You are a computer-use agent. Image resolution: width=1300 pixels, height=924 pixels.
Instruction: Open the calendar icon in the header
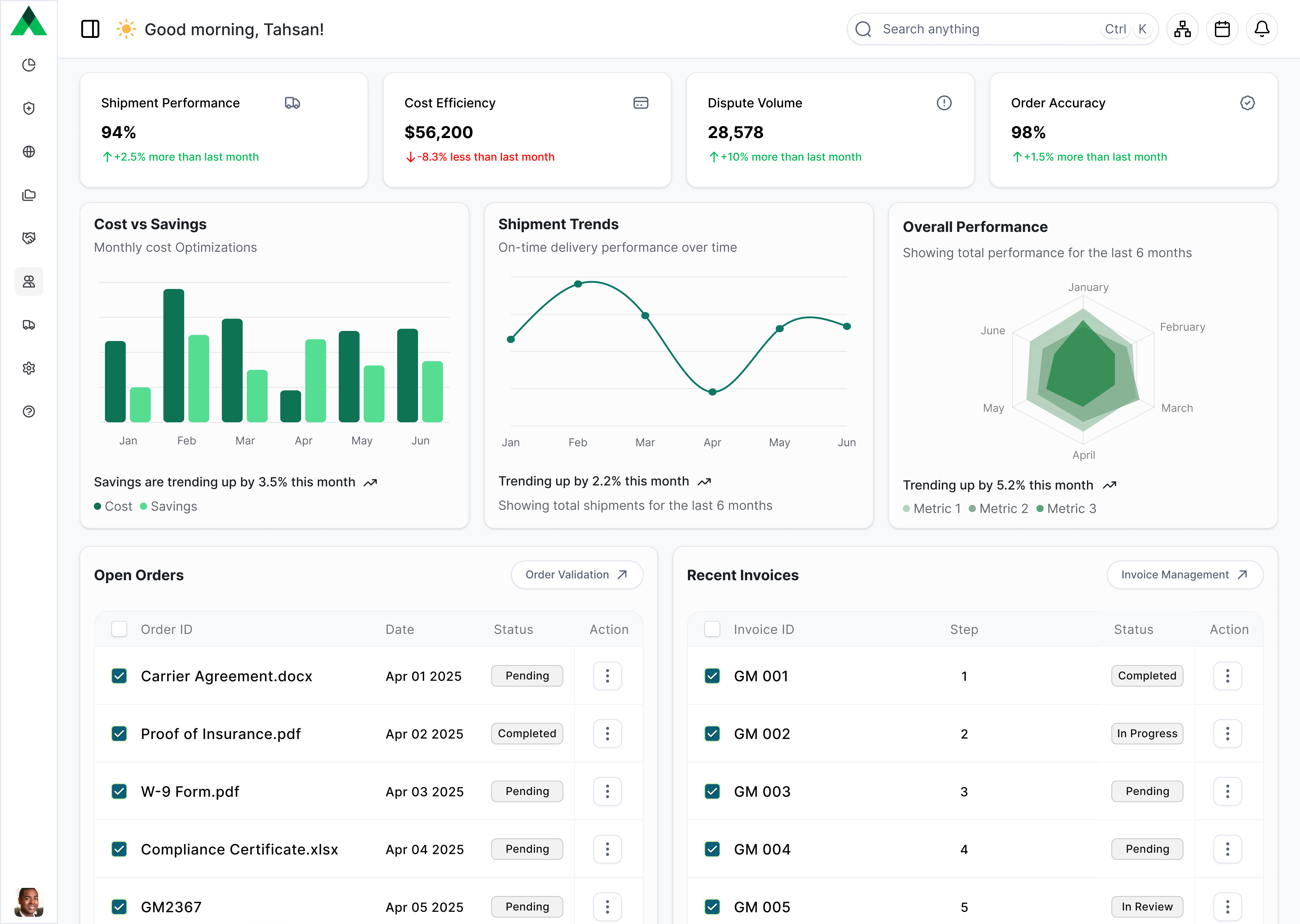[x=1222, y=29]
